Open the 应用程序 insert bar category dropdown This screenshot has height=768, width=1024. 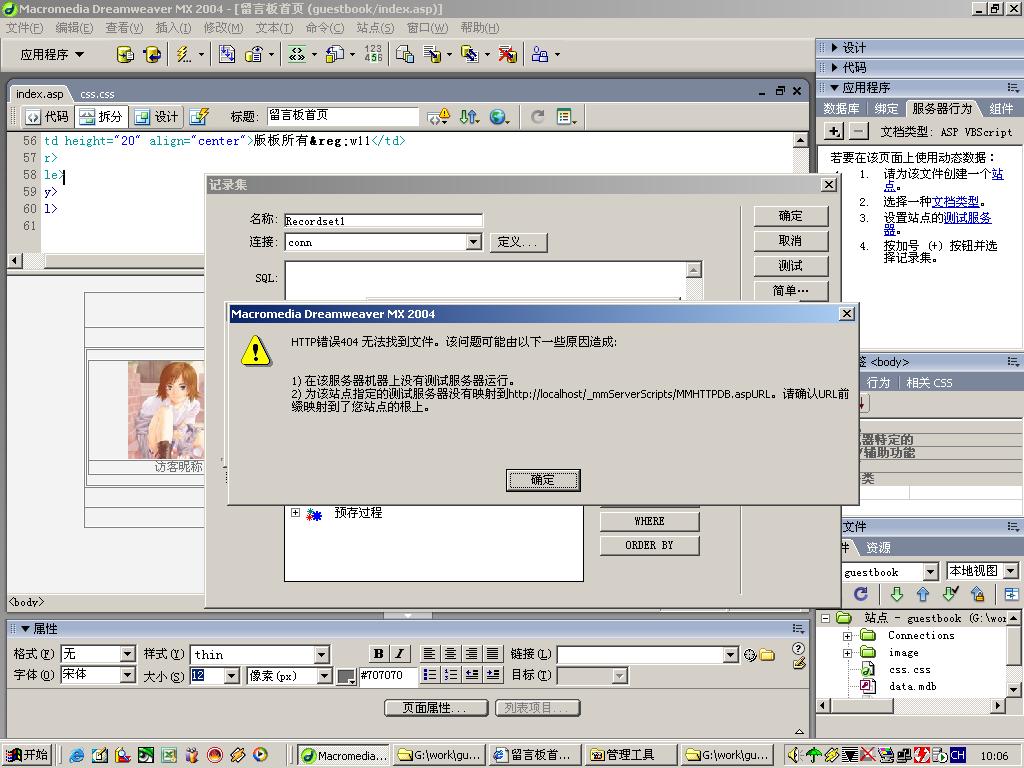tap(52, 55)
